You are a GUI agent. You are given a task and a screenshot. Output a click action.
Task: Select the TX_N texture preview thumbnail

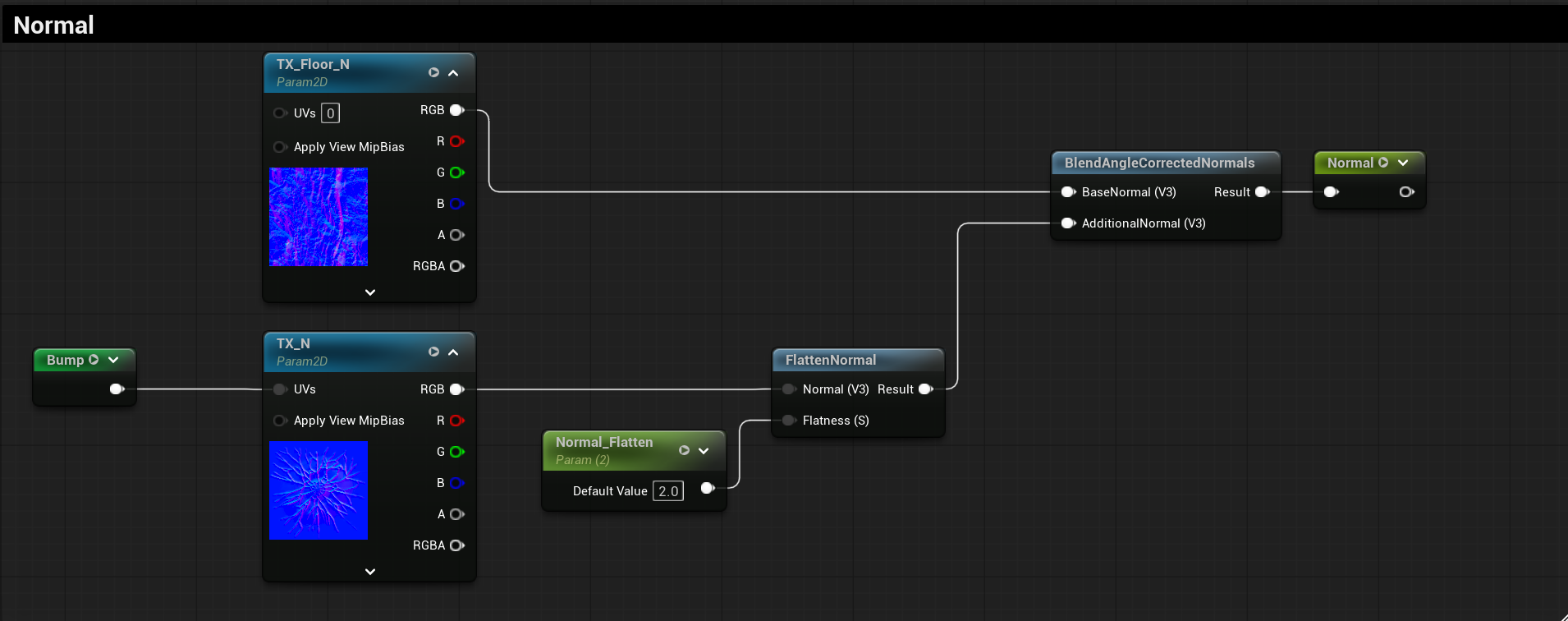point(319,490)
